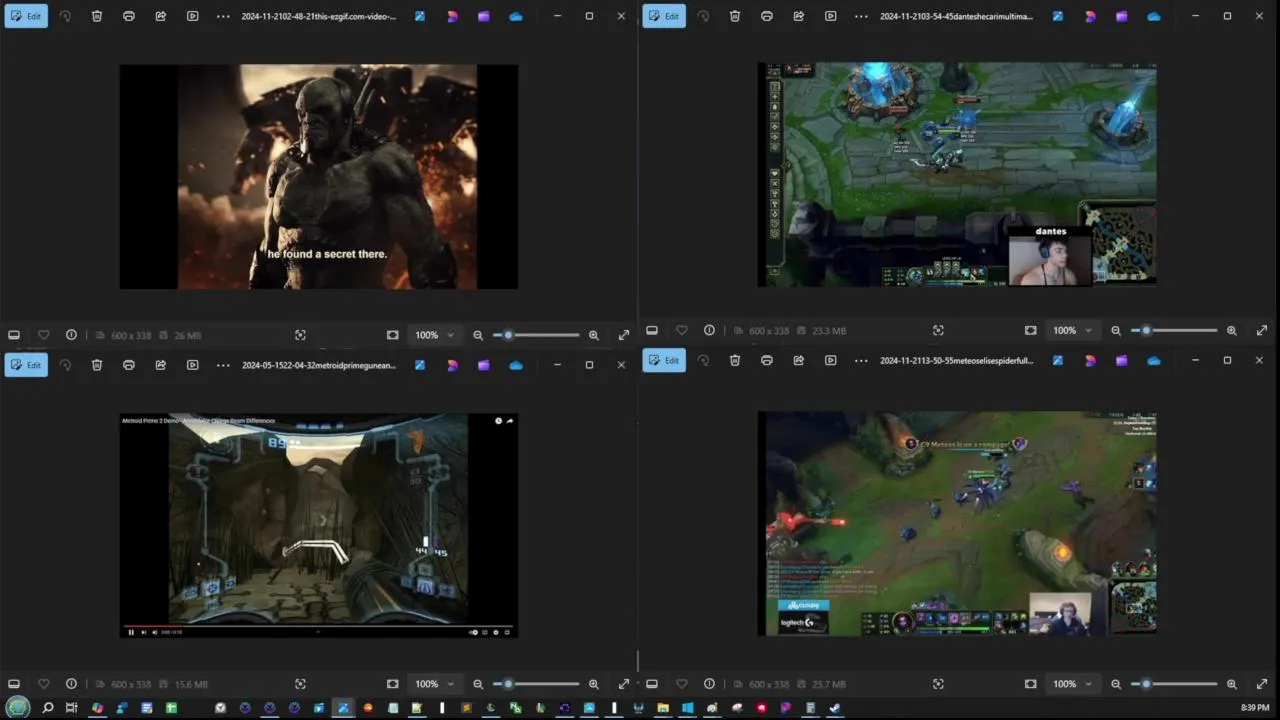1280x720 pixels.
Task: Zoom in on the danteshecarim image
Action: coord(1232,330)
